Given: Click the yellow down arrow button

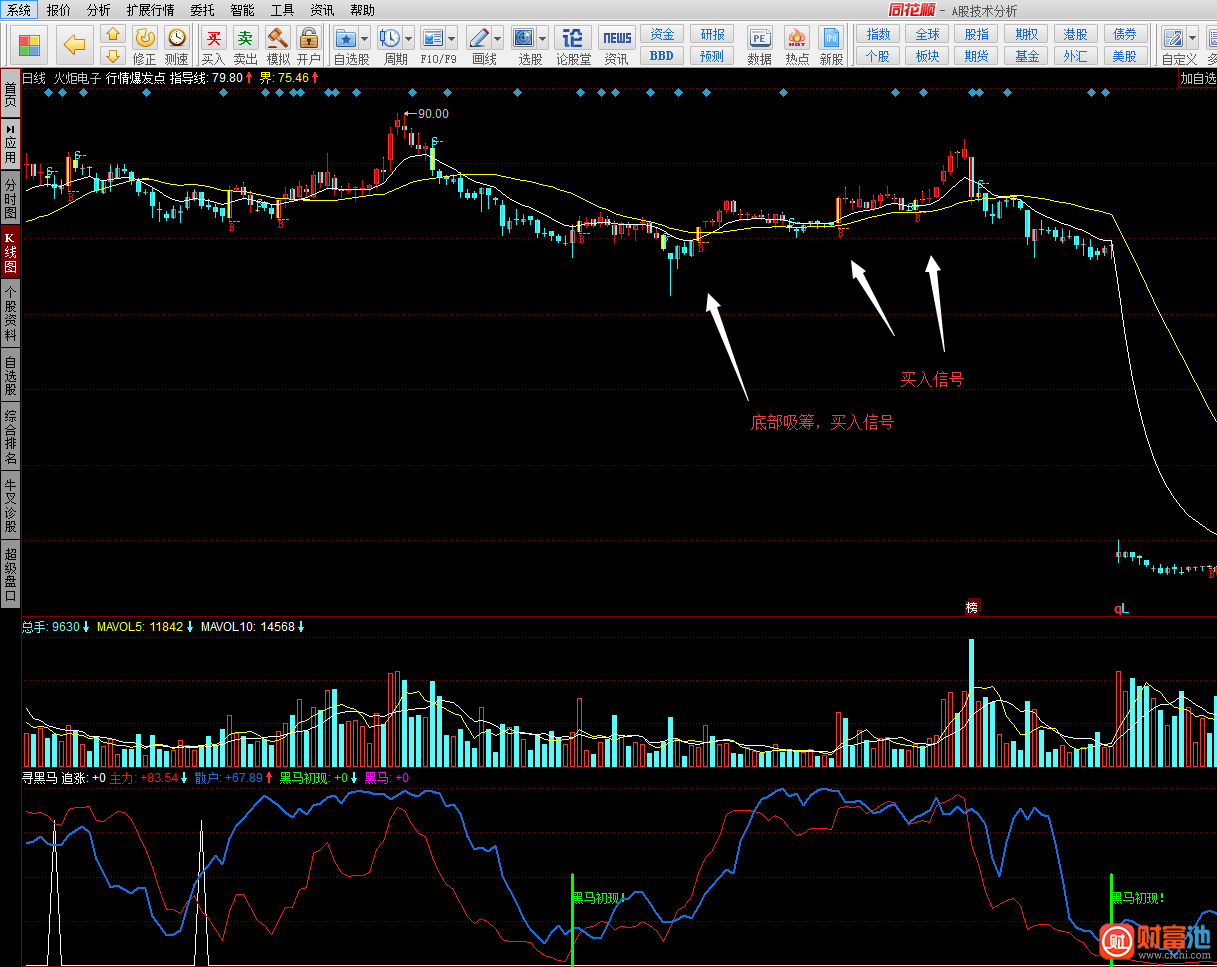Looking at the screenshot, I should [x=113, y=55].
